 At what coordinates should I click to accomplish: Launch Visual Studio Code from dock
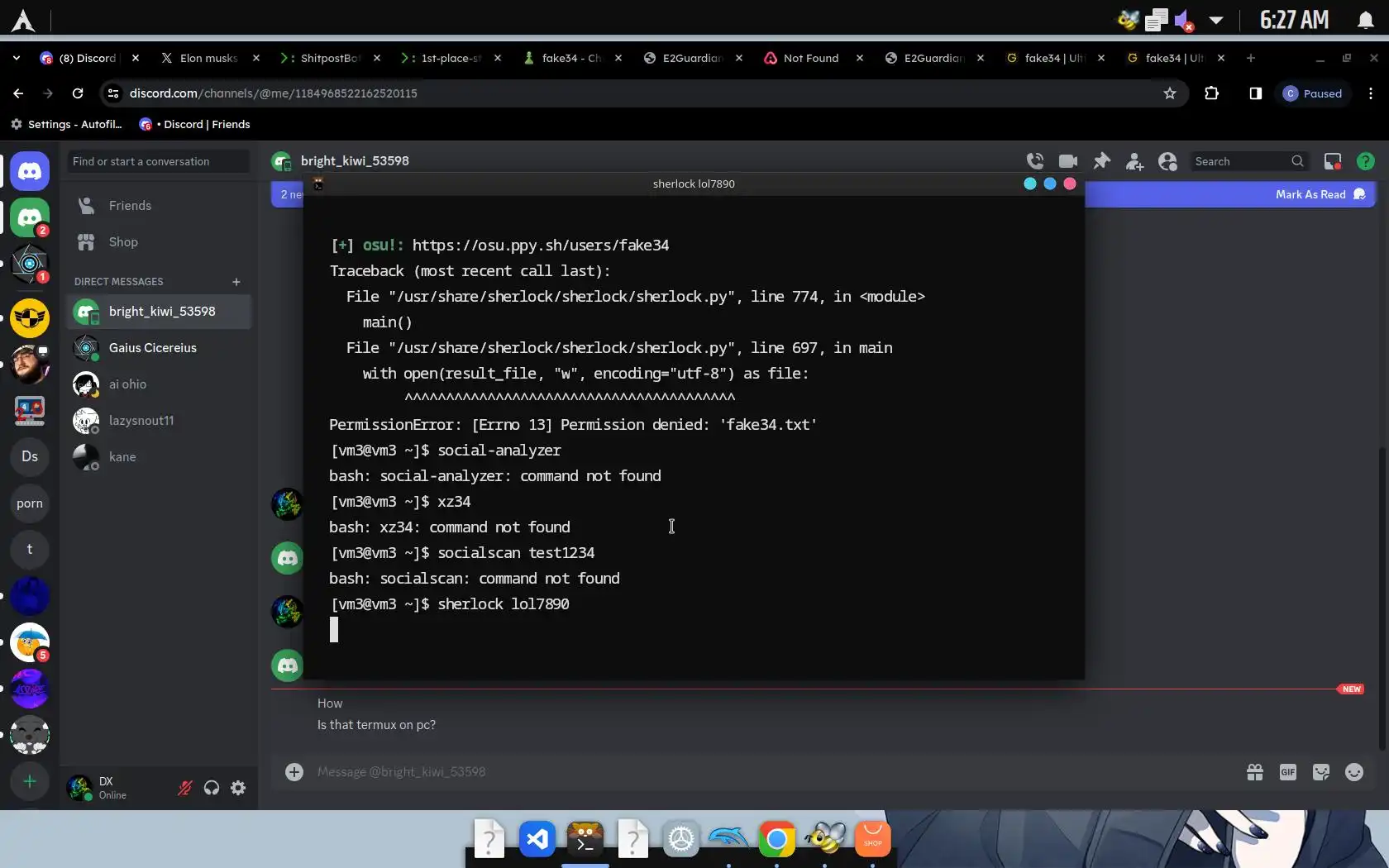pyautogui.click(x=537, y=840)
